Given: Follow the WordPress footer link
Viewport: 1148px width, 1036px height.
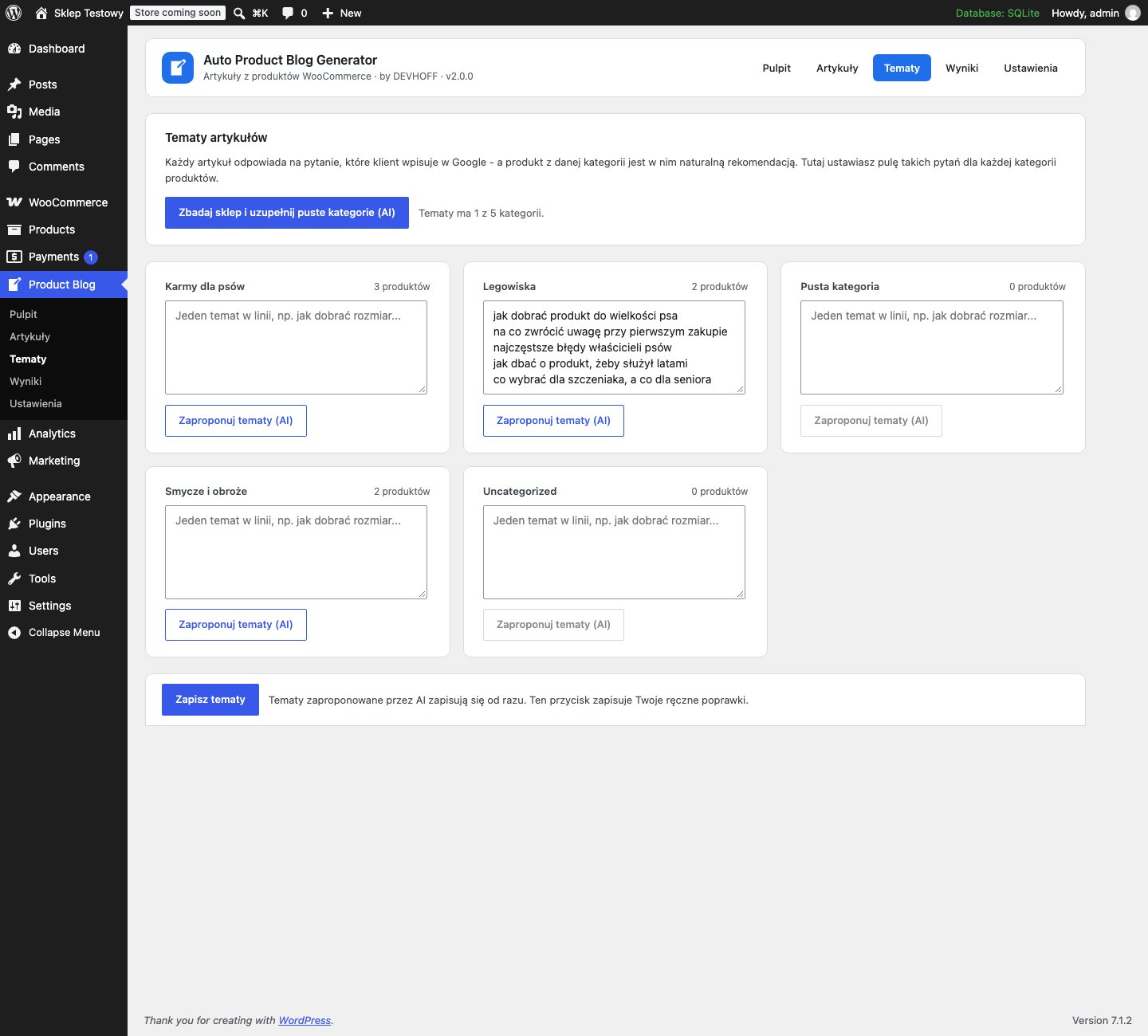Looking at the screenshot, I should (x=305, y=1021).
